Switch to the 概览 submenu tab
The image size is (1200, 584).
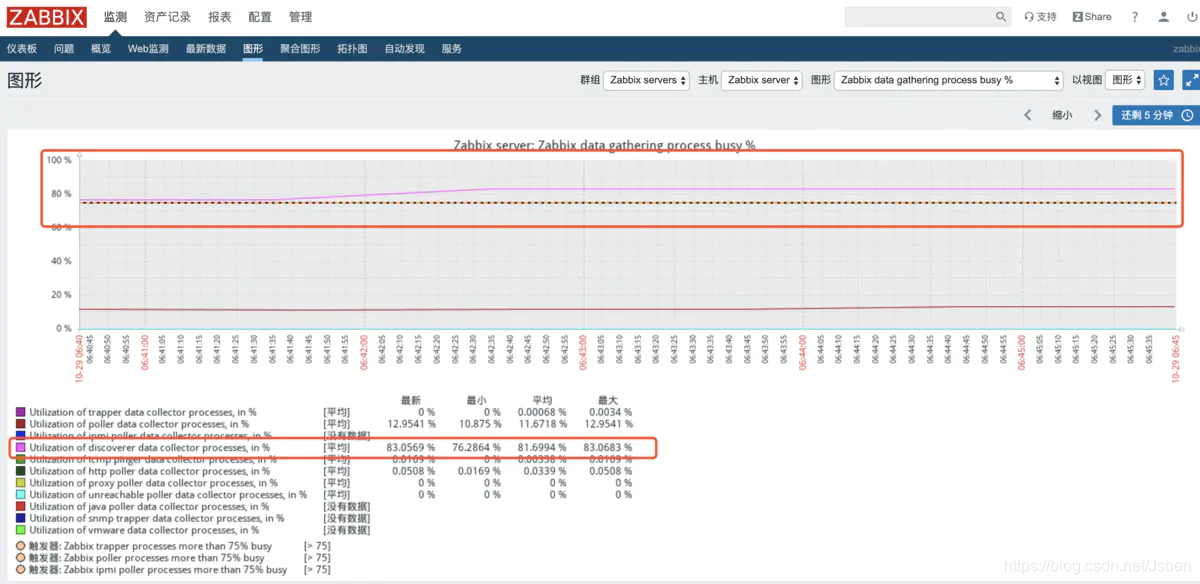click(101, 48)
